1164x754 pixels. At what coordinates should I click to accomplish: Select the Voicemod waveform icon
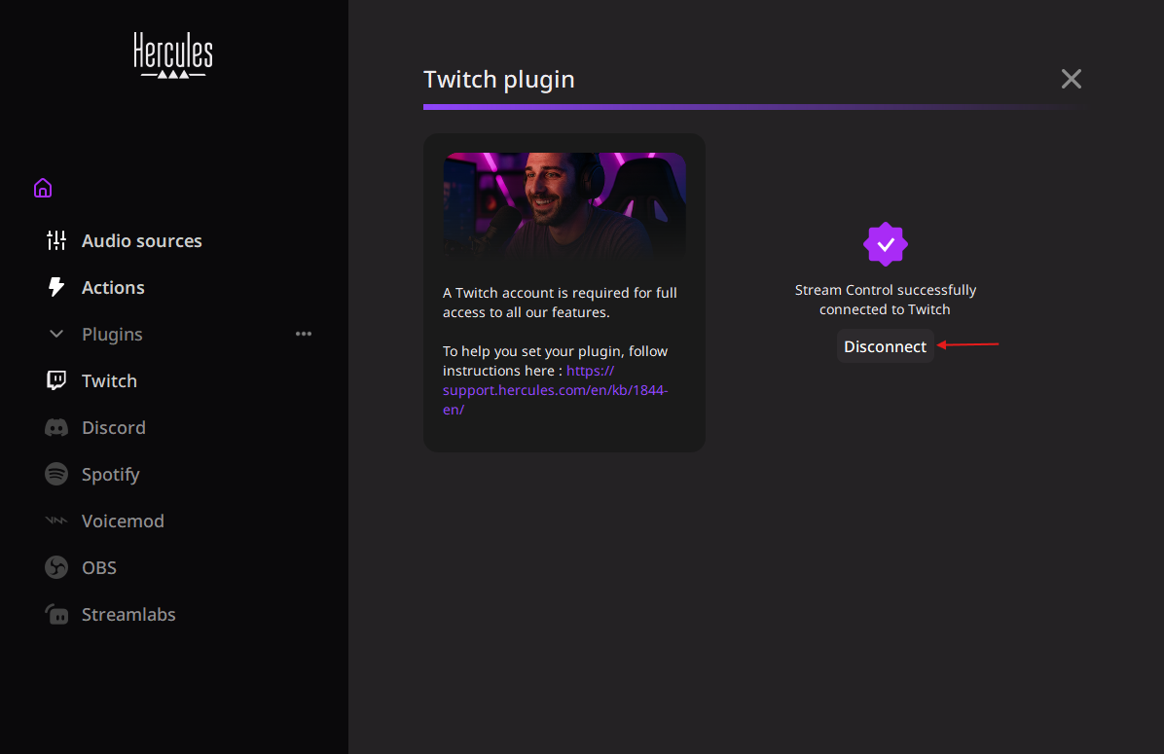tap(56, 521)
